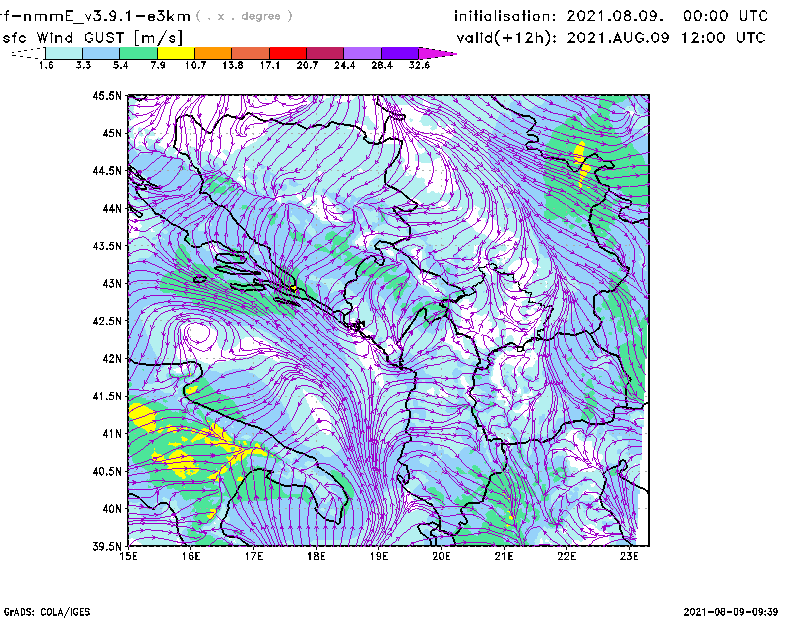Image resolution: width=800 pixels, height=618 pixels.
Task: Choose the deep violet legend swatch
Action: [399, 53]
